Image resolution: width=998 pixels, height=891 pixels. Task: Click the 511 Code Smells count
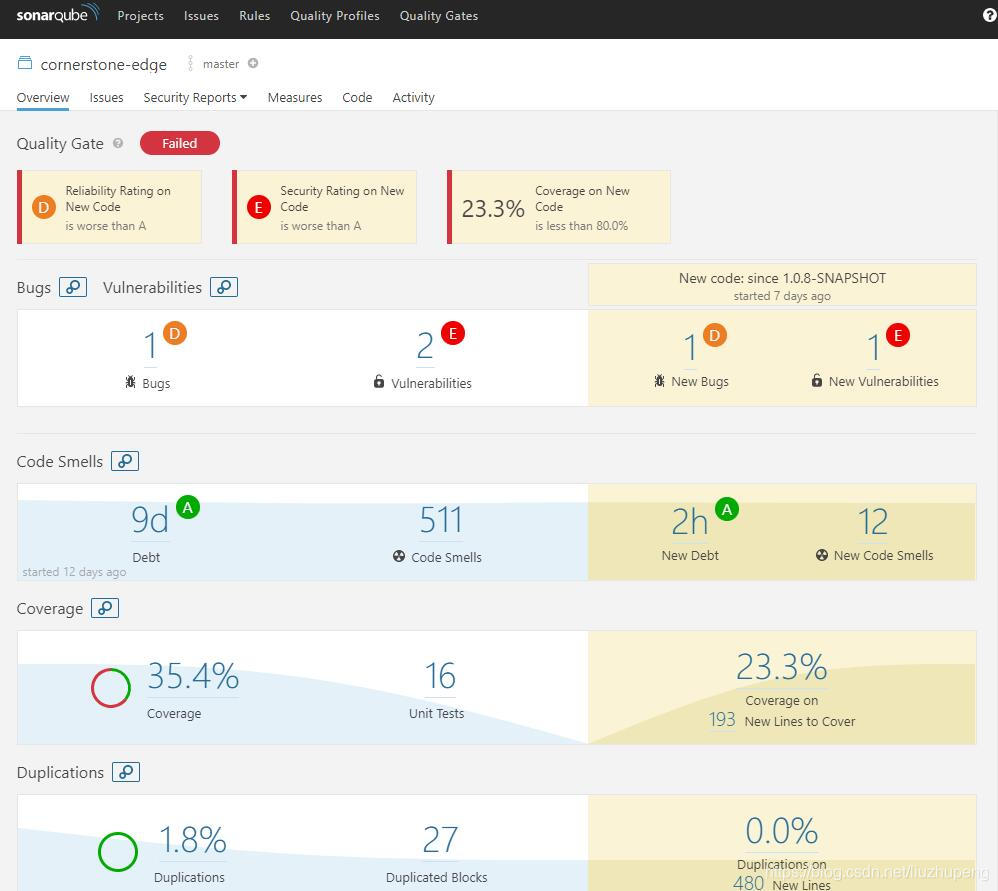440,520
